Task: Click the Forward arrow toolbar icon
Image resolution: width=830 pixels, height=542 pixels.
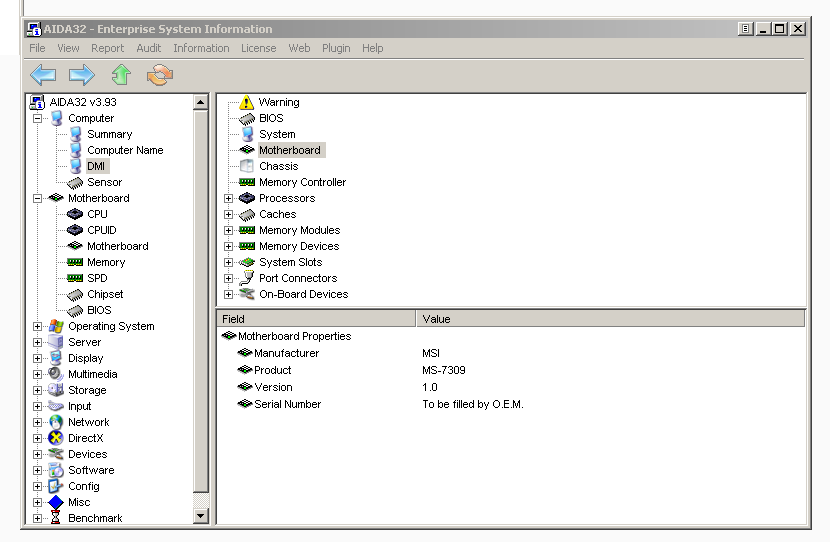Action: pos(82,75)
